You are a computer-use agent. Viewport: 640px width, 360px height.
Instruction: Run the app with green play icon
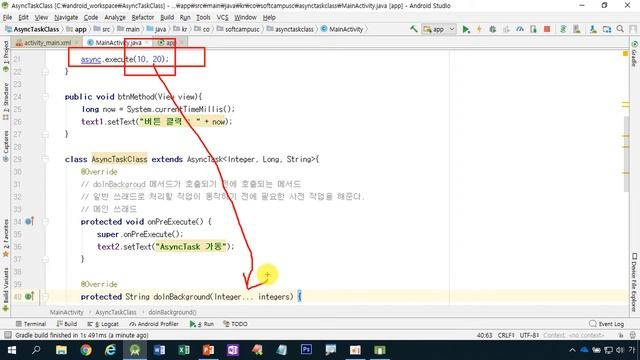pos(466,29)
